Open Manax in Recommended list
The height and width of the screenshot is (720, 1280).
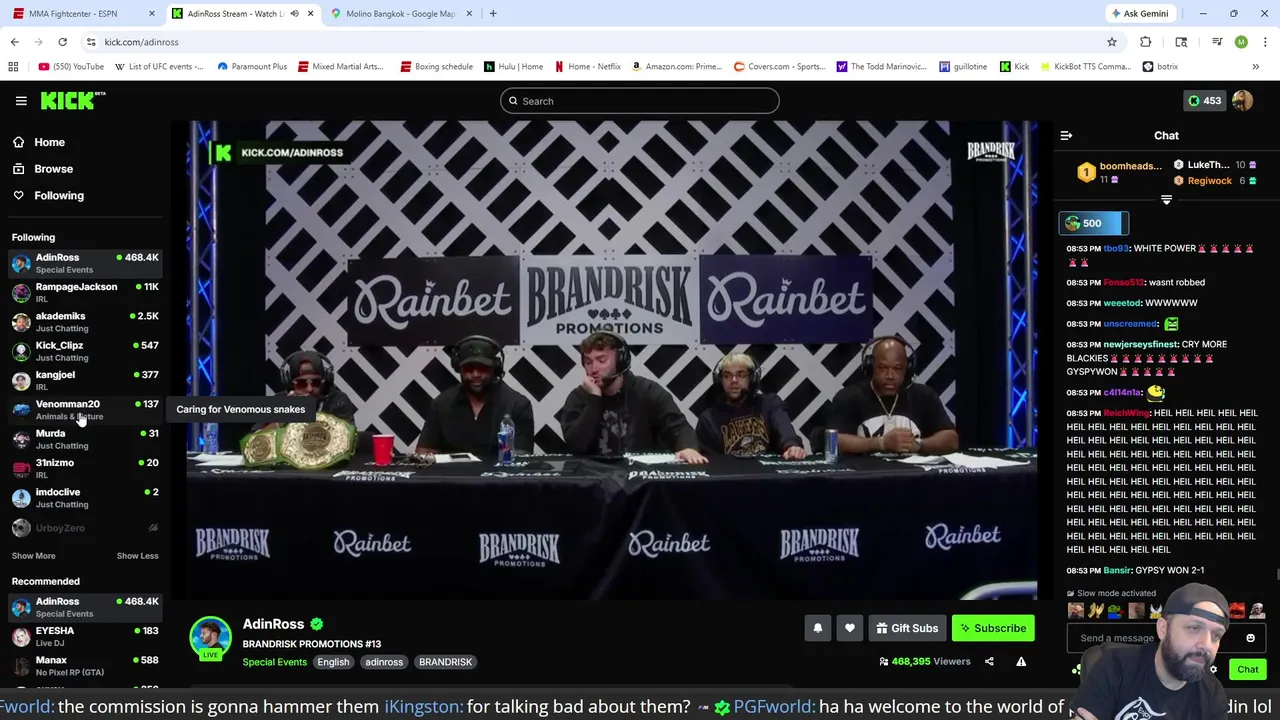pos(85,666)
